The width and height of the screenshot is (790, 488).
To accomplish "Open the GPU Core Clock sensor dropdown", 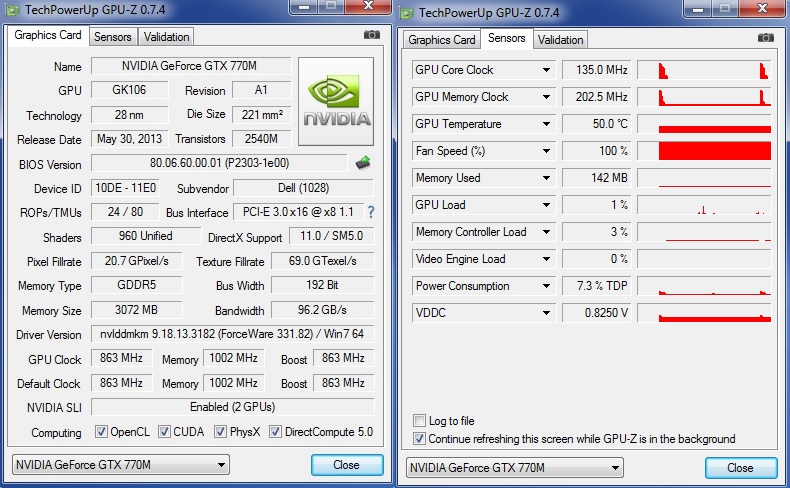I will (x=546, y=70).
